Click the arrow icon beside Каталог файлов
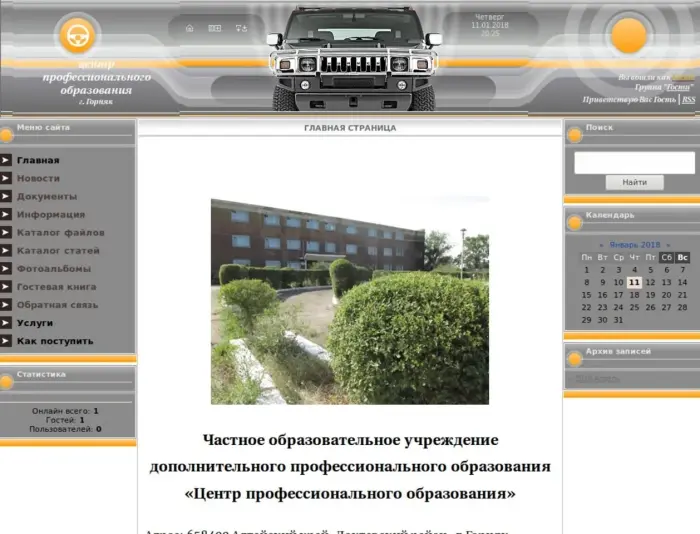Screen dimensions: 700x534 [x=6, y=232]
